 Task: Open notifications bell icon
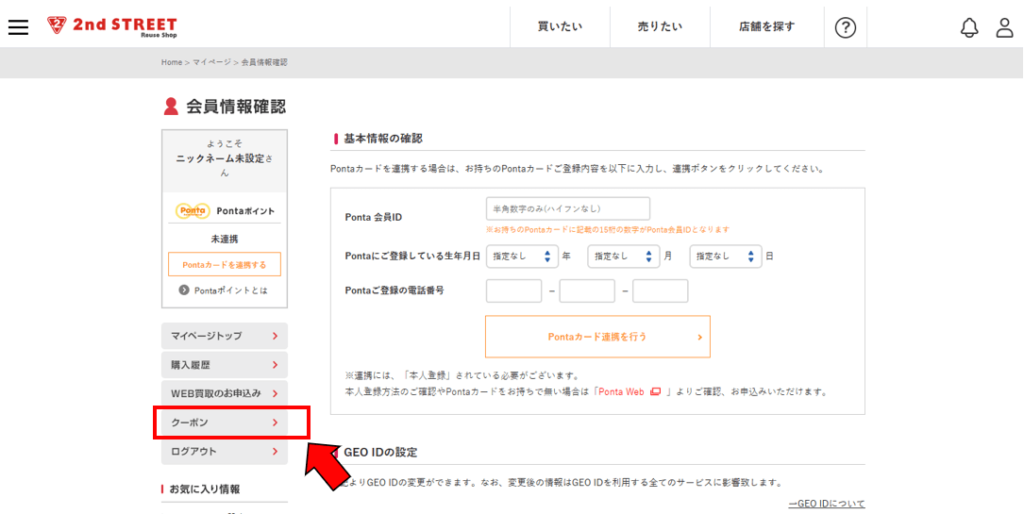point(969,27)
